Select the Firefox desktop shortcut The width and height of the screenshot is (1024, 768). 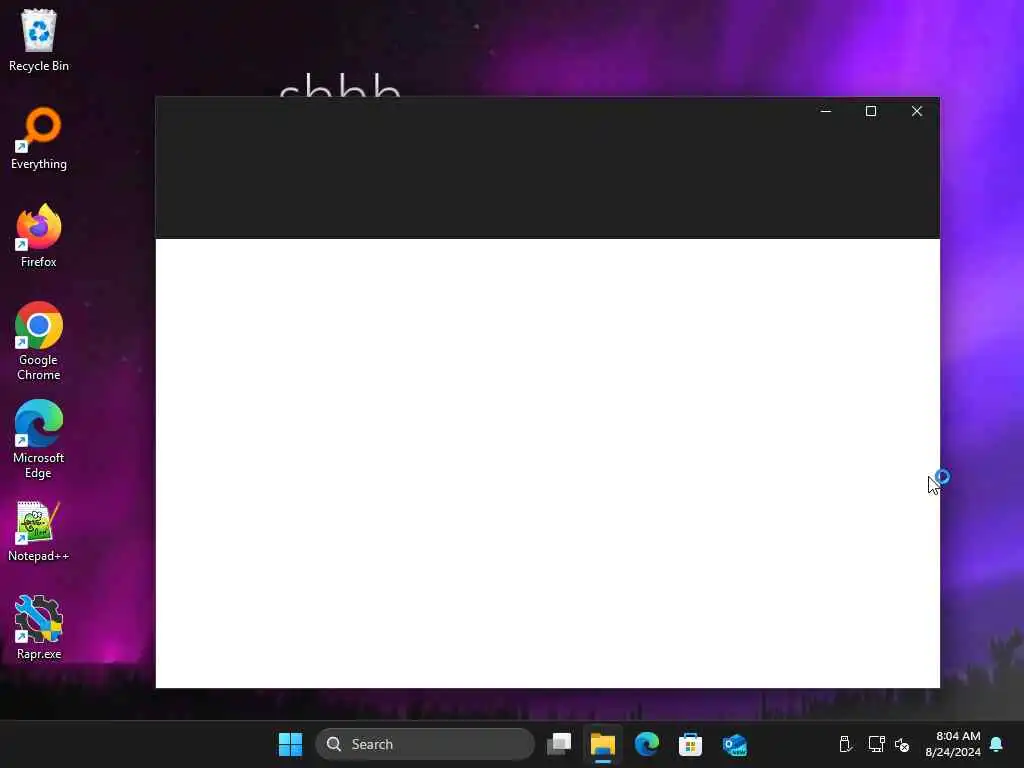(39, 236)
